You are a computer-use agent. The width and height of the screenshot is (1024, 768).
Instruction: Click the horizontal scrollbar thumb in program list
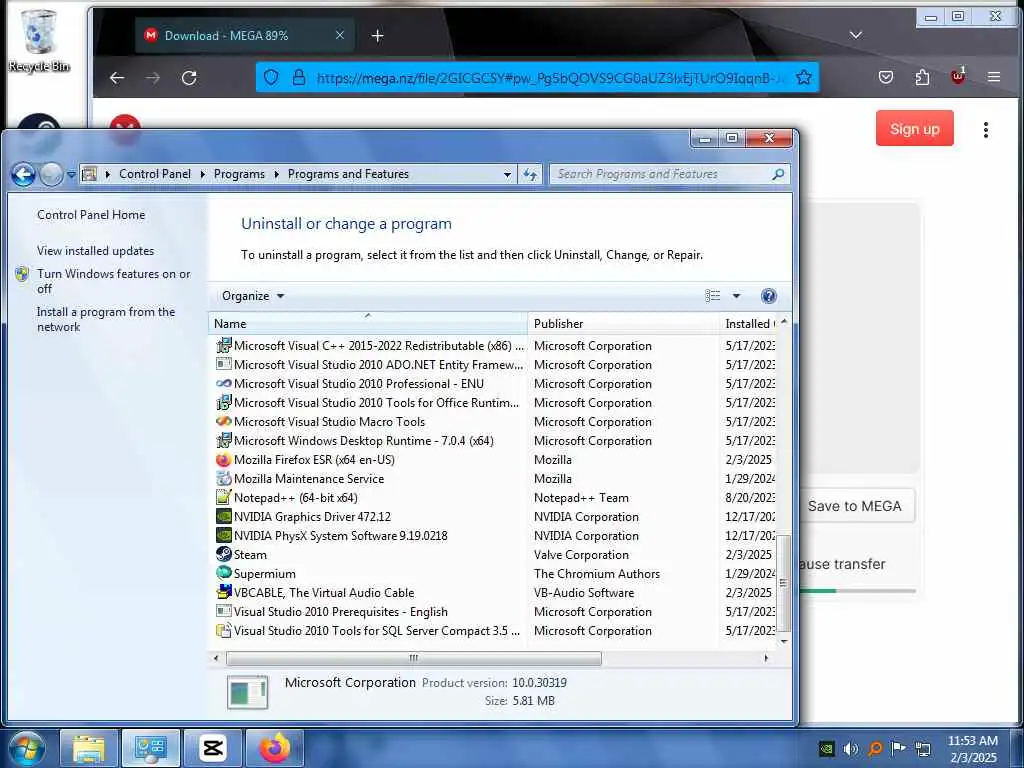413,658
